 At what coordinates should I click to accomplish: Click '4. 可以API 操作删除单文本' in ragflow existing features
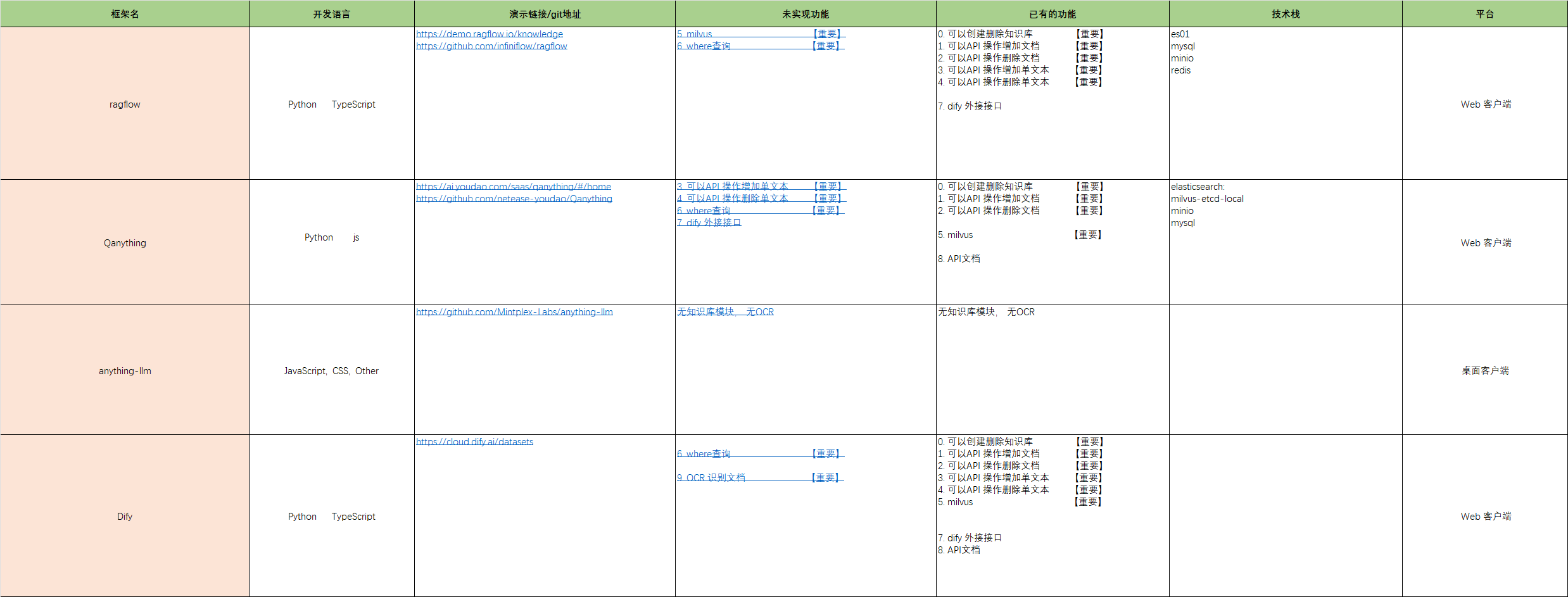[994, 82]
